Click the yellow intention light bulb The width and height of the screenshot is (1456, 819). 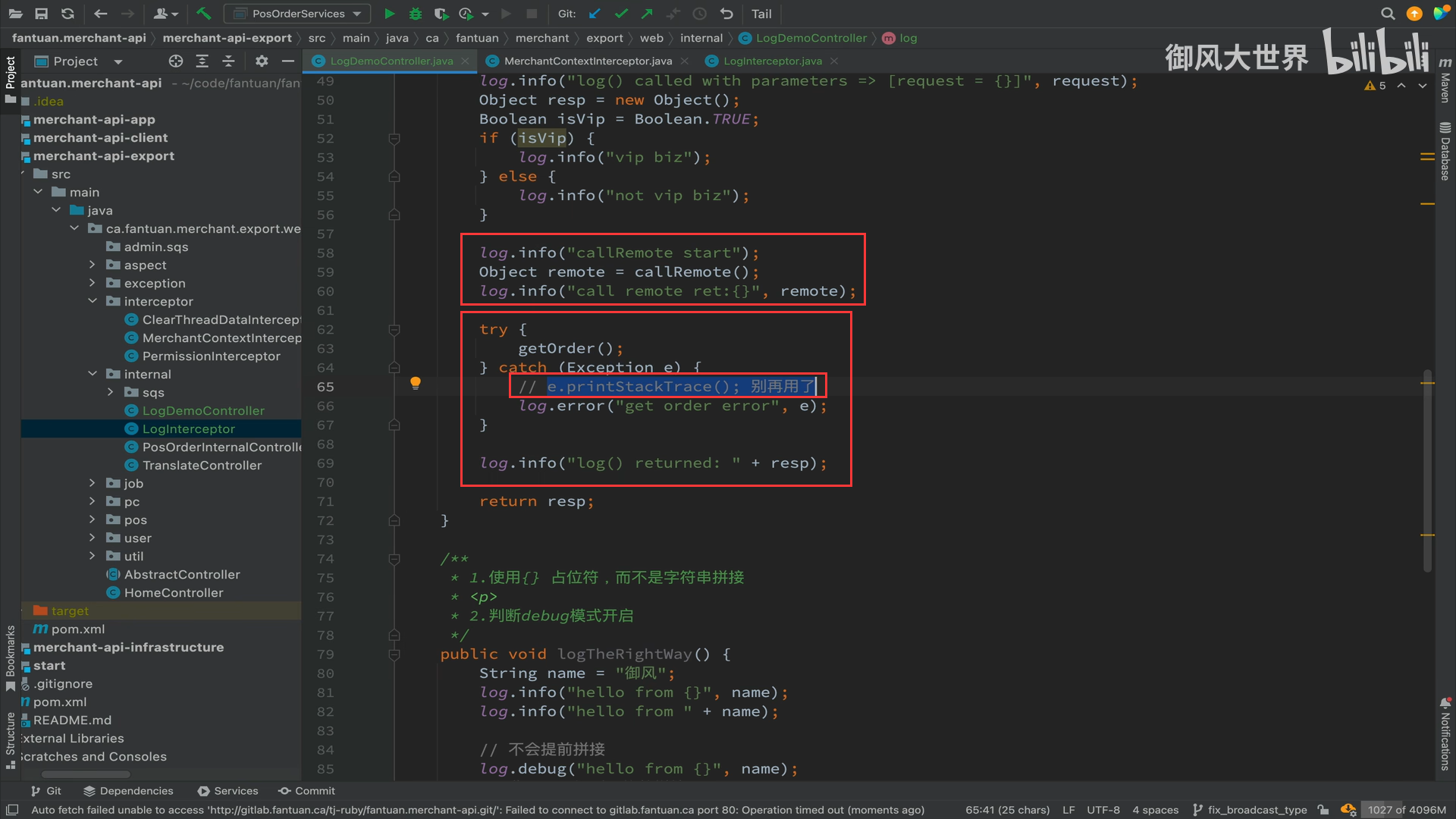pyautogui.click(x=416, y=383)
